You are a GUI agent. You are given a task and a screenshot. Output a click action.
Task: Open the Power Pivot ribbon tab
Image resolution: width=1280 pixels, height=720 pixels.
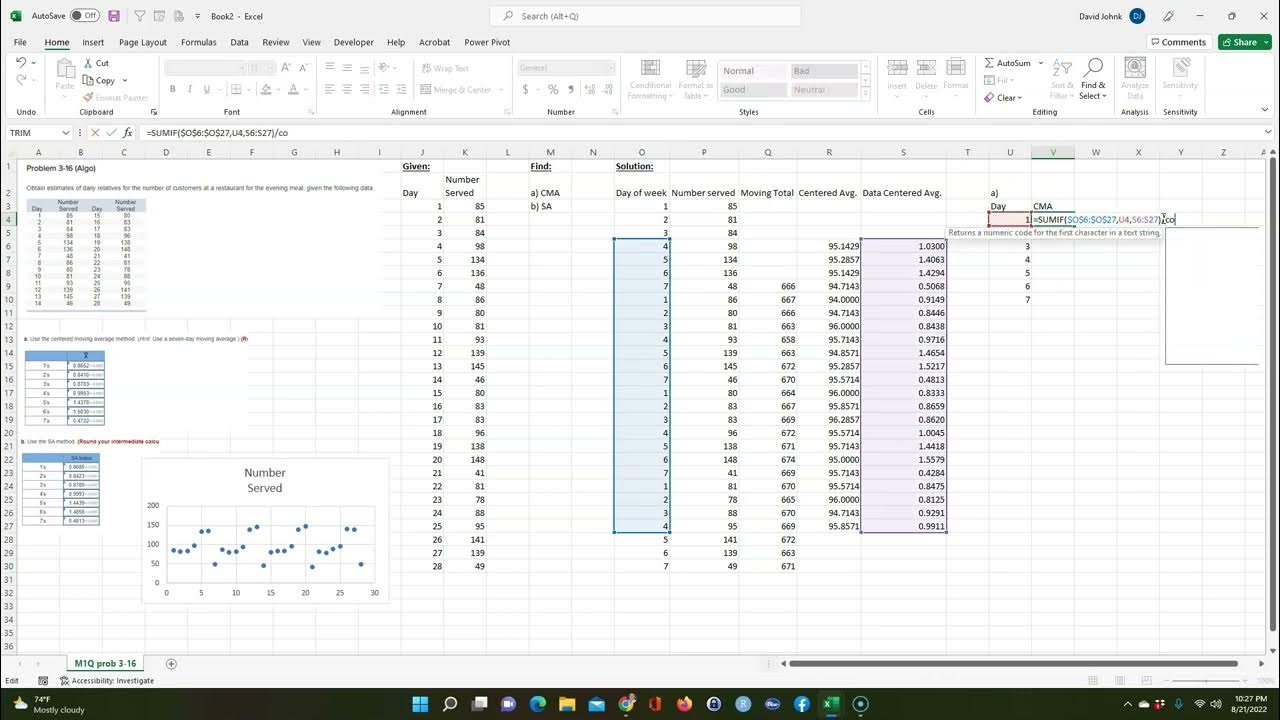[487, 42]
